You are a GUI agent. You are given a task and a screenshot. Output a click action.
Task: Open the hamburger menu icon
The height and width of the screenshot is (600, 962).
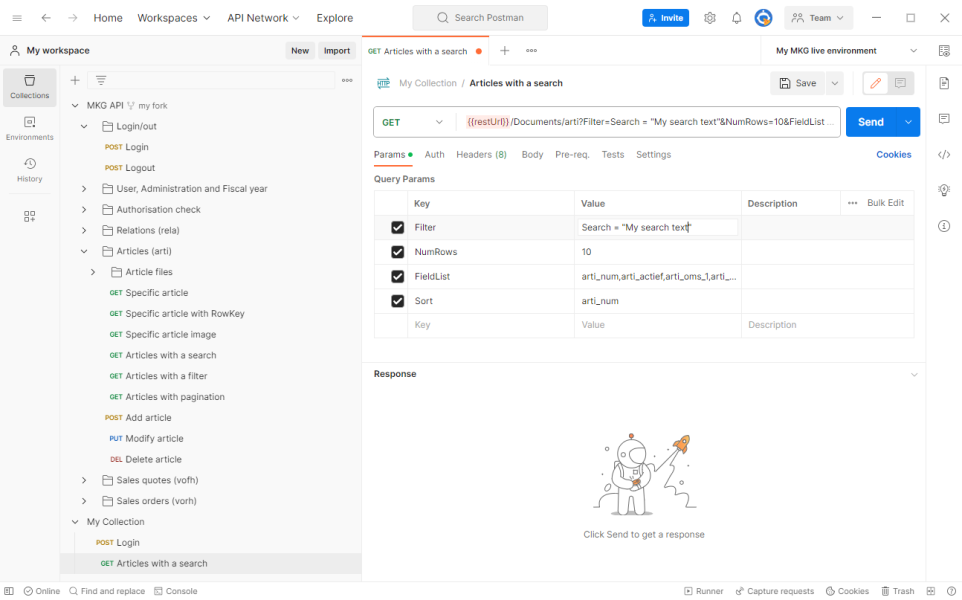tap(17, 18)
